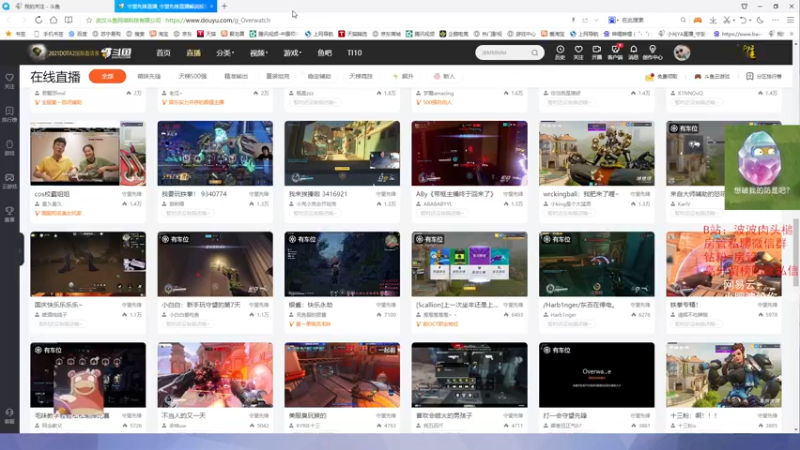800x450 pixels.
Task: Expand the 分类 category dropdown
Action: click(225, 53)
